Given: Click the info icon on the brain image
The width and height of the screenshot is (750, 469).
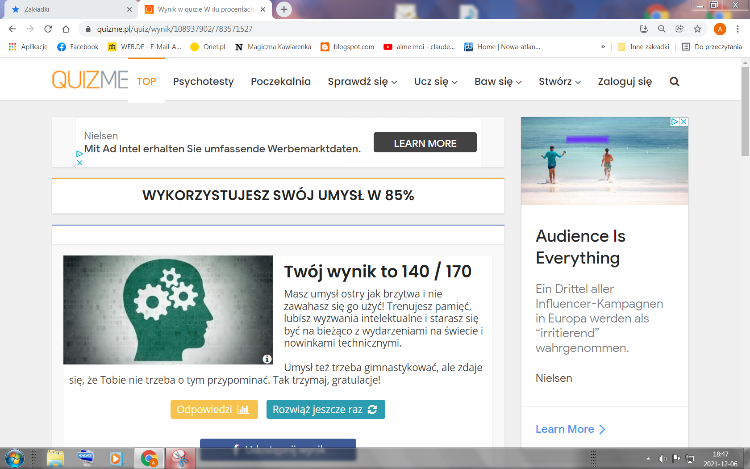Looking at the screenshot, I should (x=267, y=358).
